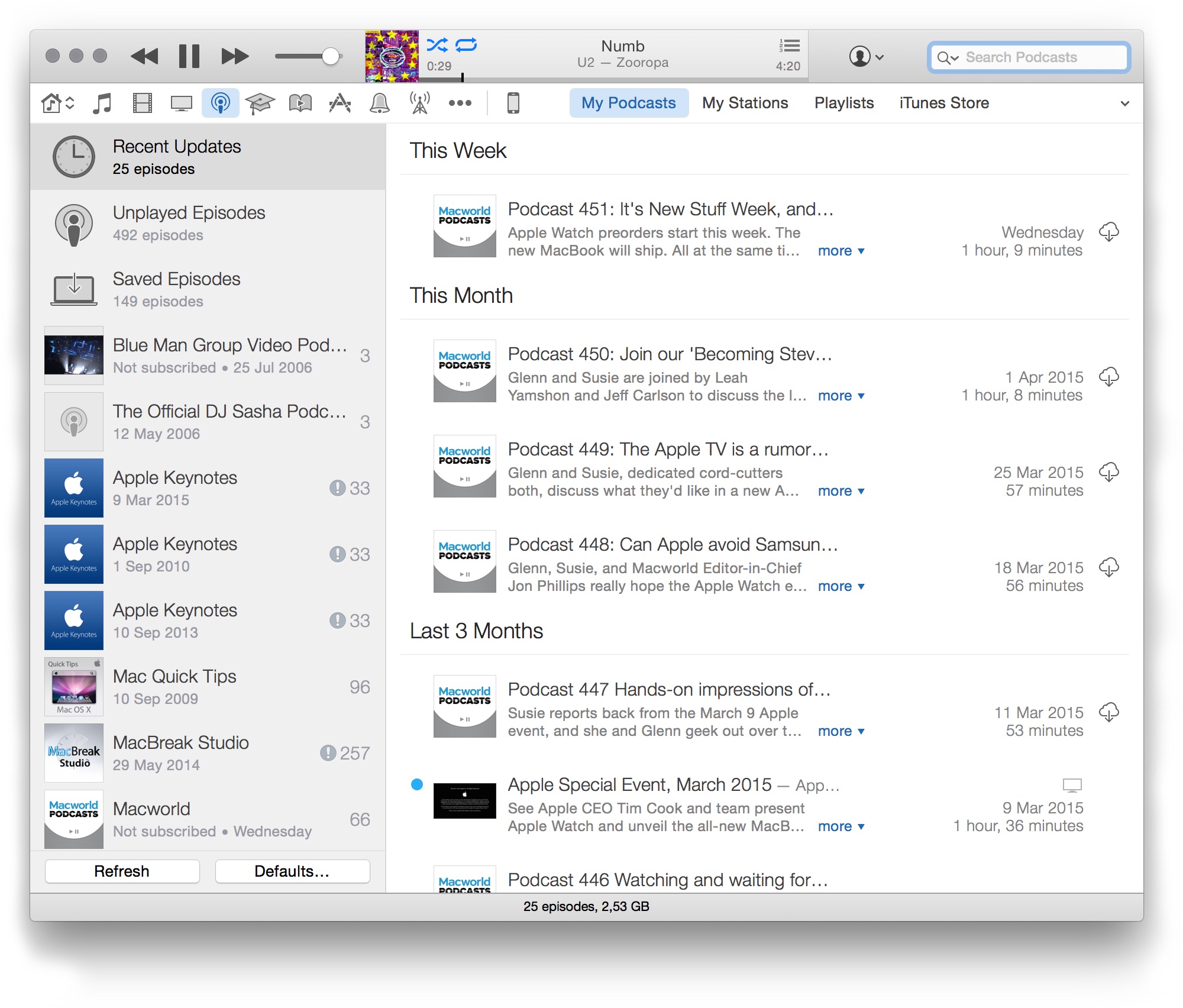Toggle shuffle mode
This screenshot has height=1008, width=1183.
(437, 45)
